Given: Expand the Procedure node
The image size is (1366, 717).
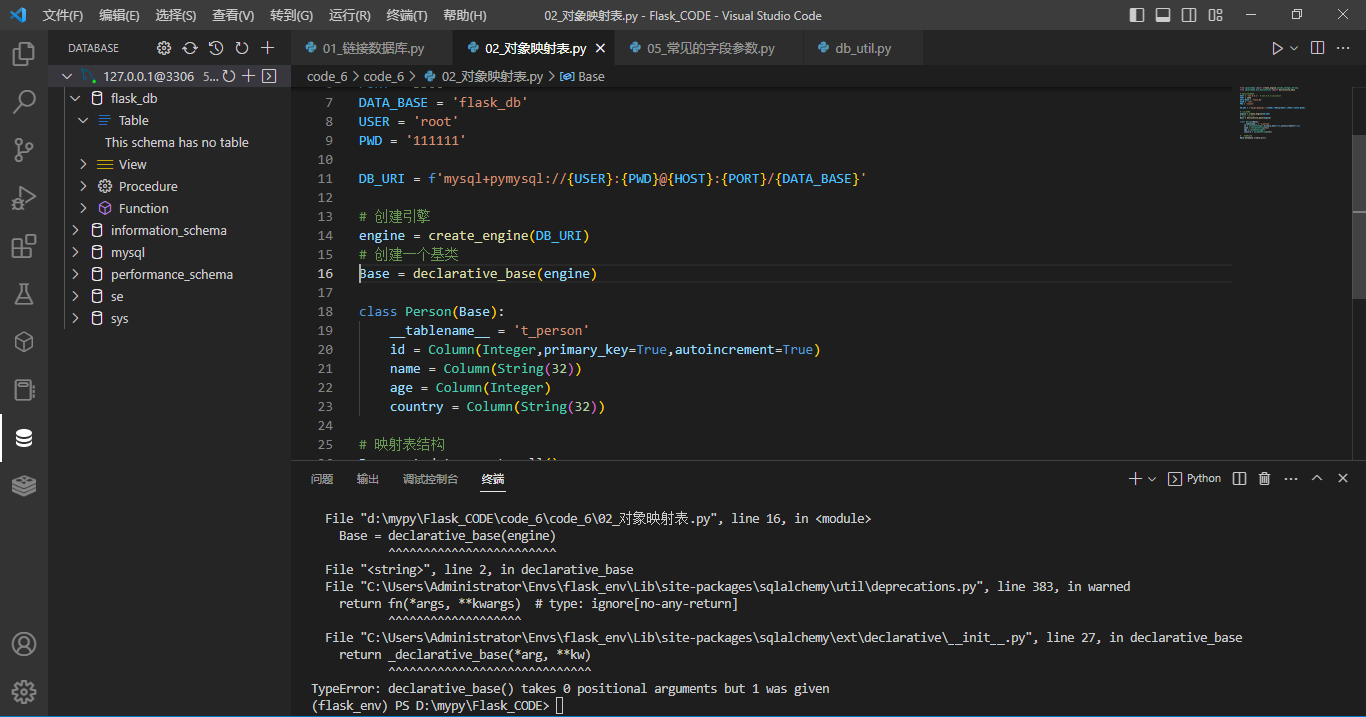Looking at the screenshot, I should pos(84,186).
